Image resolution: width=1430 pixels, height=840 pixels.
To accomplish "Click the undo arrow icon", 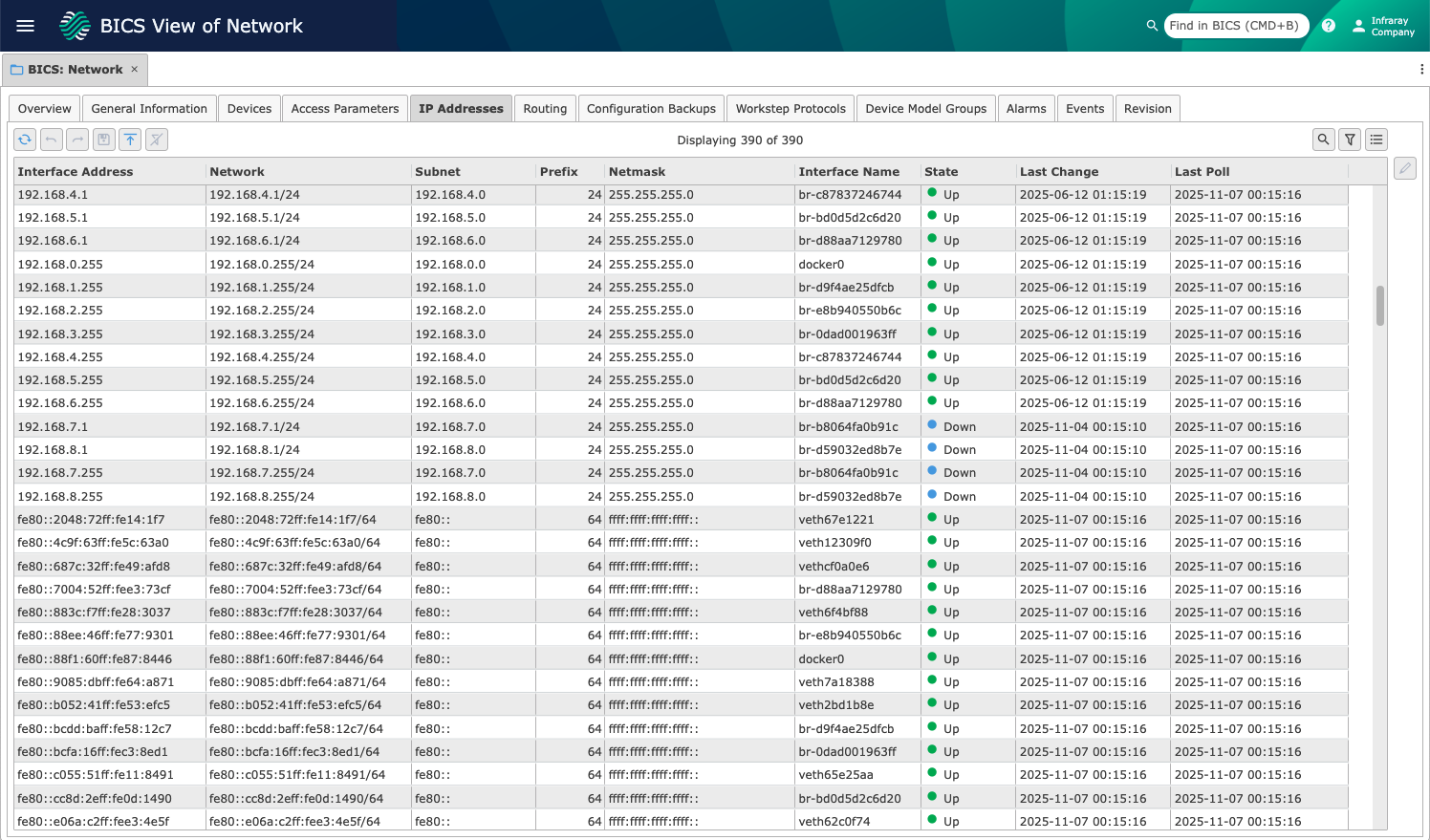I will pos(52,140).
